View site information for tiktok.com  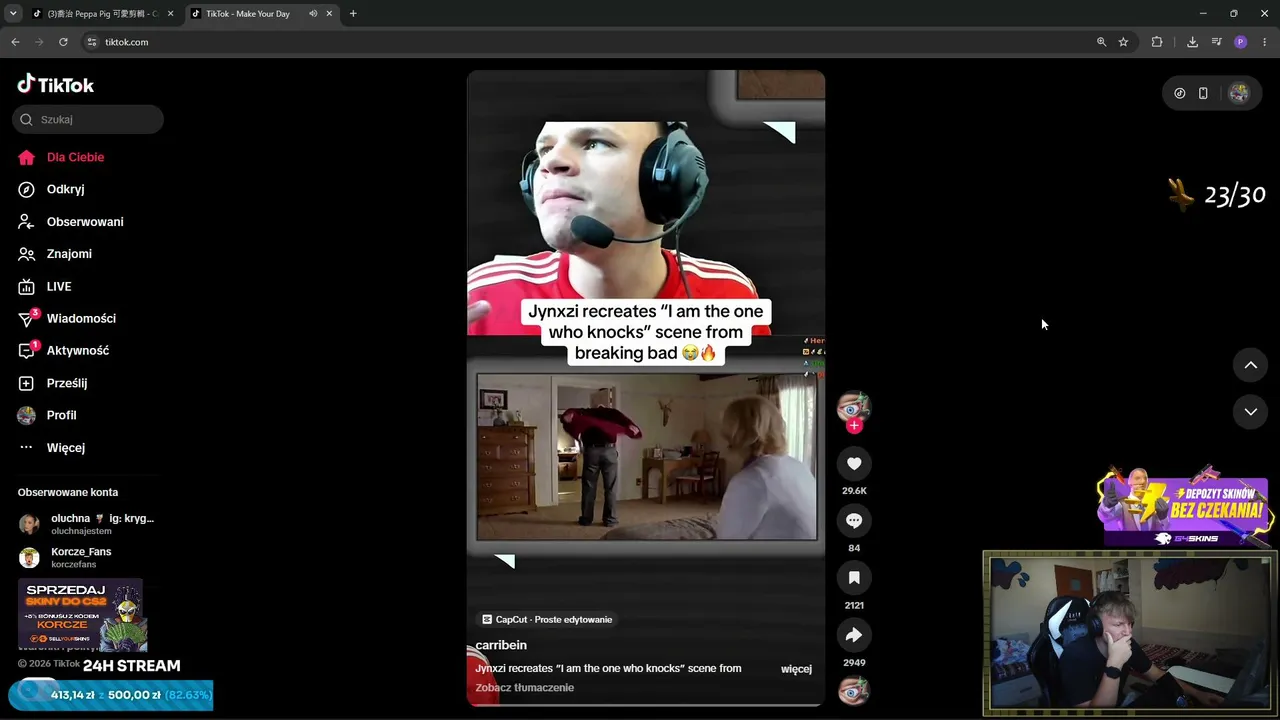point(92,42)
